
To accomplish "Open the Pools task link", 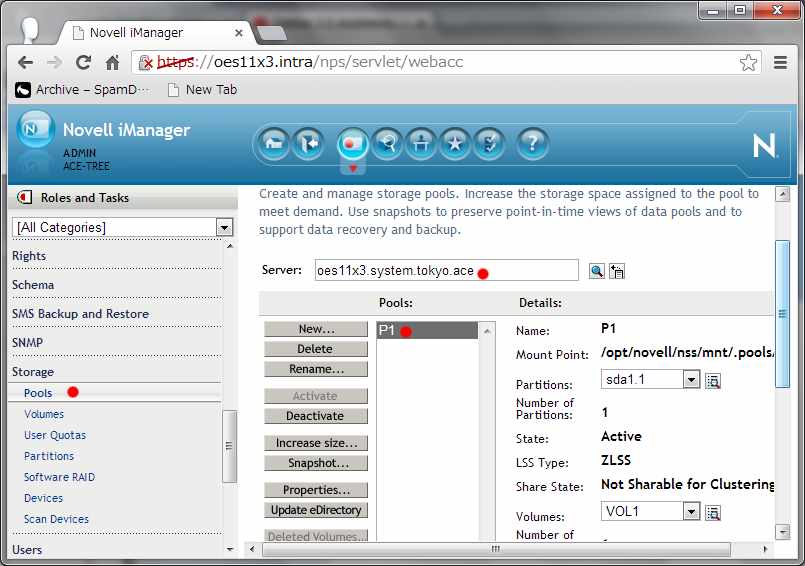I will [x=38, y=393].
